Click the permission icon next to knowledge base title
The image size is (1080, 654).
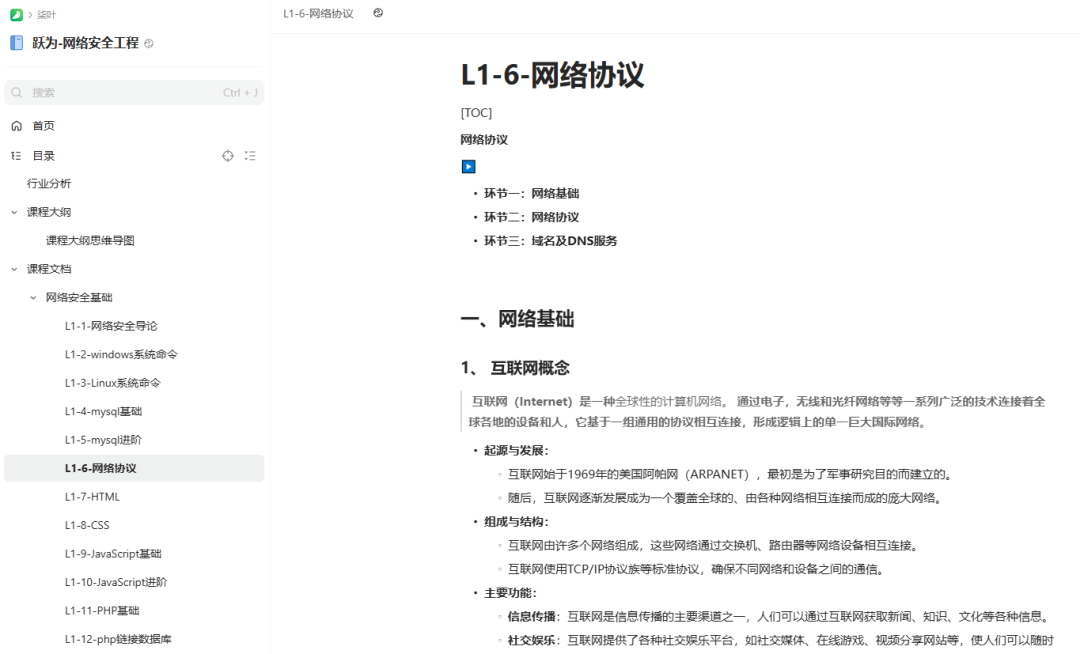point(149,43)
